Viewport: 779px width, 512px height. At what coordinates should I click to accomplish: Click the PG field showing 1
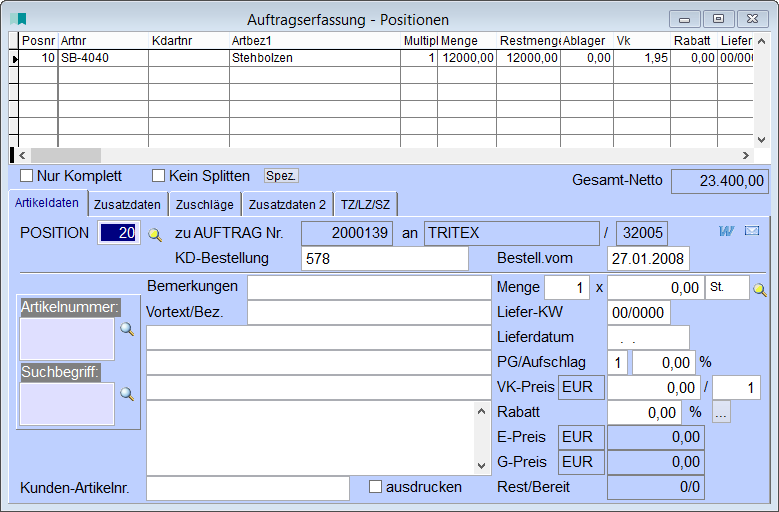coord(618,363)
